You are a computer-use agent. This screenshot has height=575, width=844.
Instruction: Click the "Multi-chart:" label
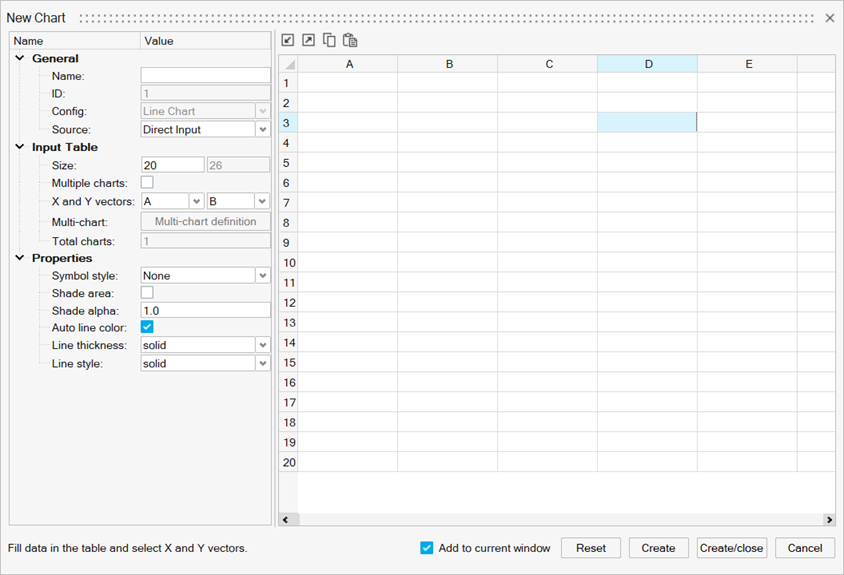[79, 222]
